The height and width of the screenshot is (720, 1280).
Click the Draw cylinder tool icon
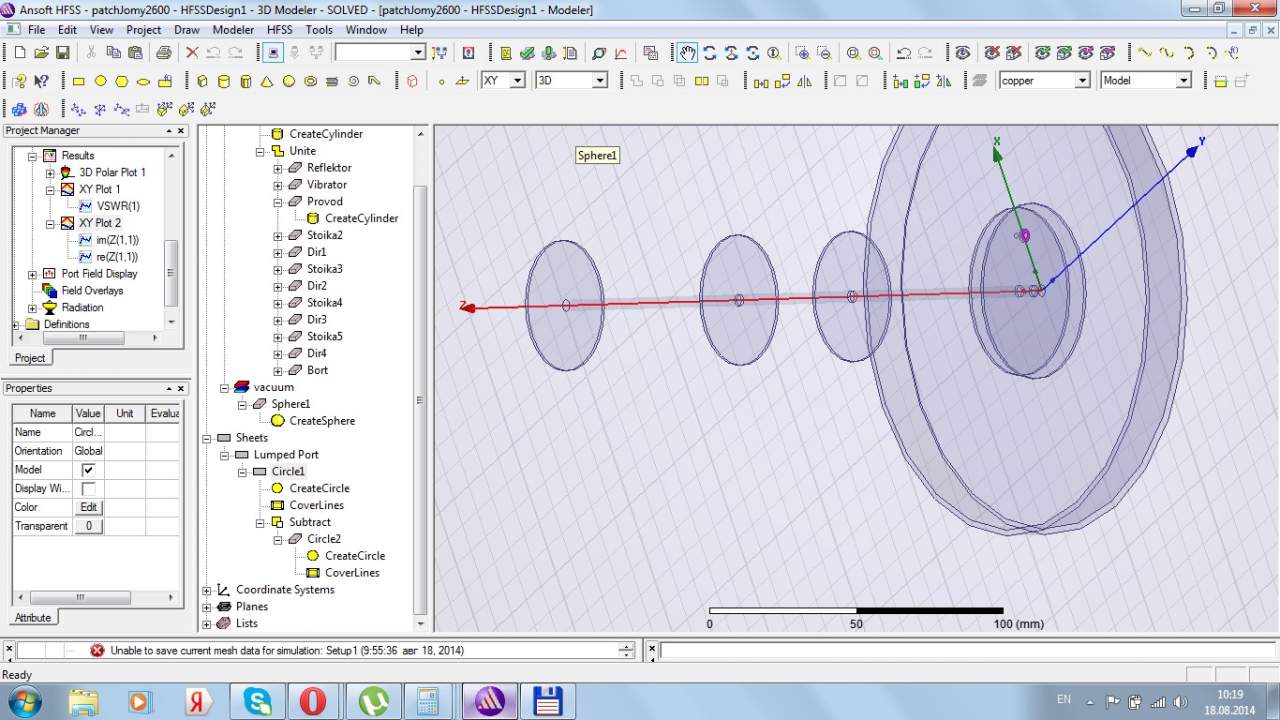tap(223, 81)
